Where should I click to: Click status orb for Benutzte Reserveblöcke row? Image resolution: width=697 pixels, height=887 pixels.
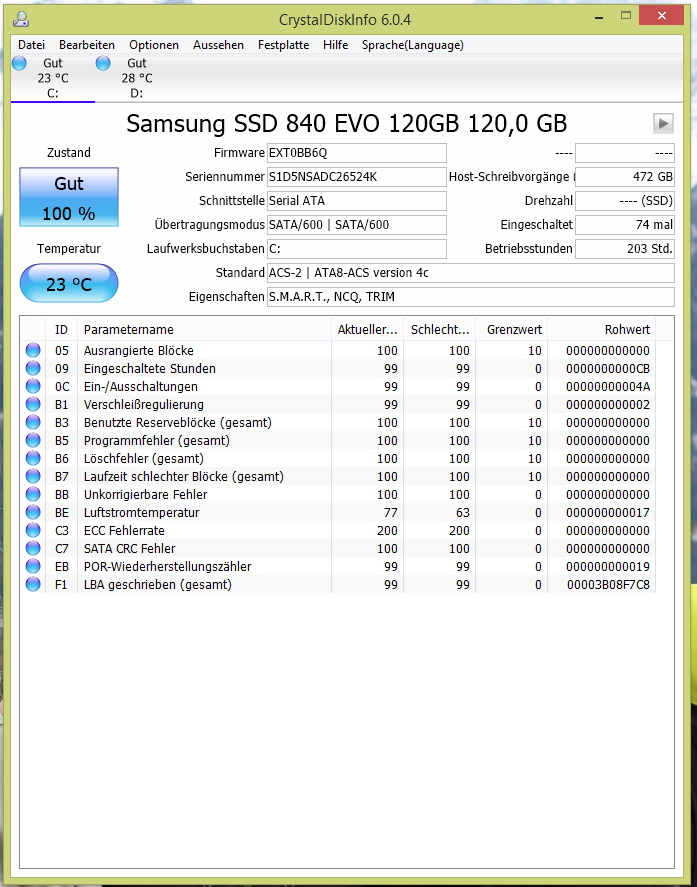click(x=33, y=422)
